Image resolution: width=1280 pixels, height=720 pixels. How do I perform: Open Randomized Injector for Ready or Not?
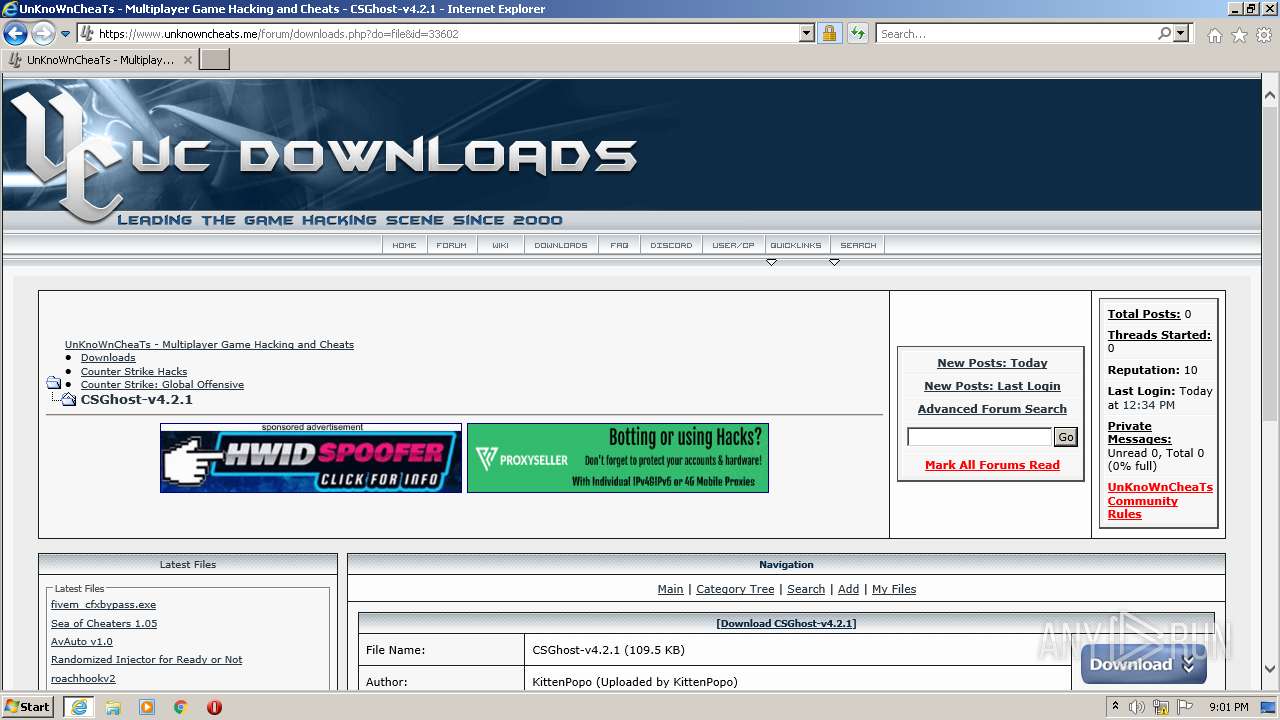pyautogui.click(x=146, y=660)
